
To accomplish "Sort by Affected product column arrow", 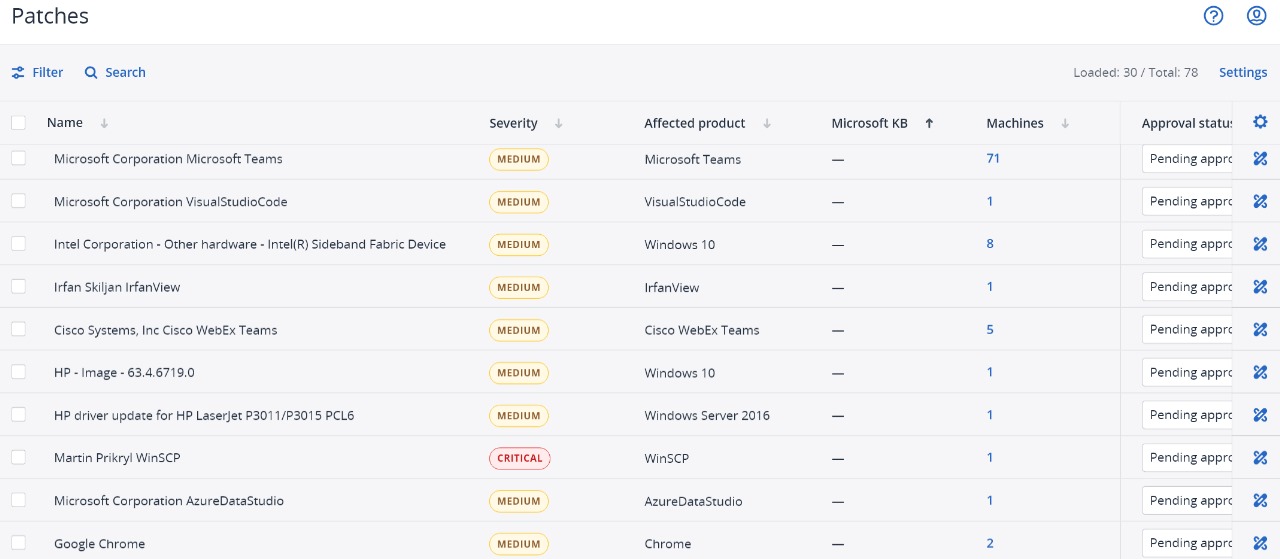I will tap(767, 123).
